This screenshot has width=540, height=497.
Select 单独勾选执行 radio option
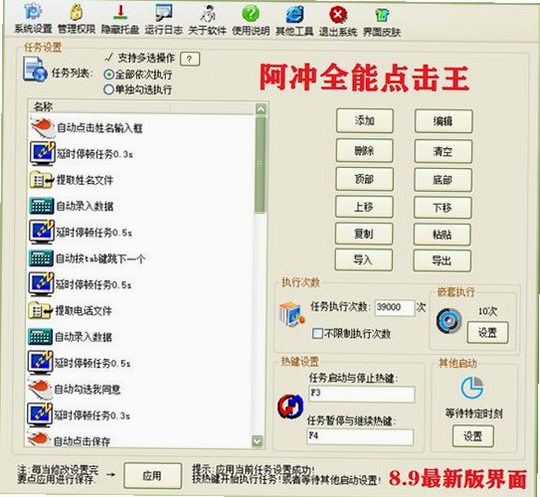point(138,90)
